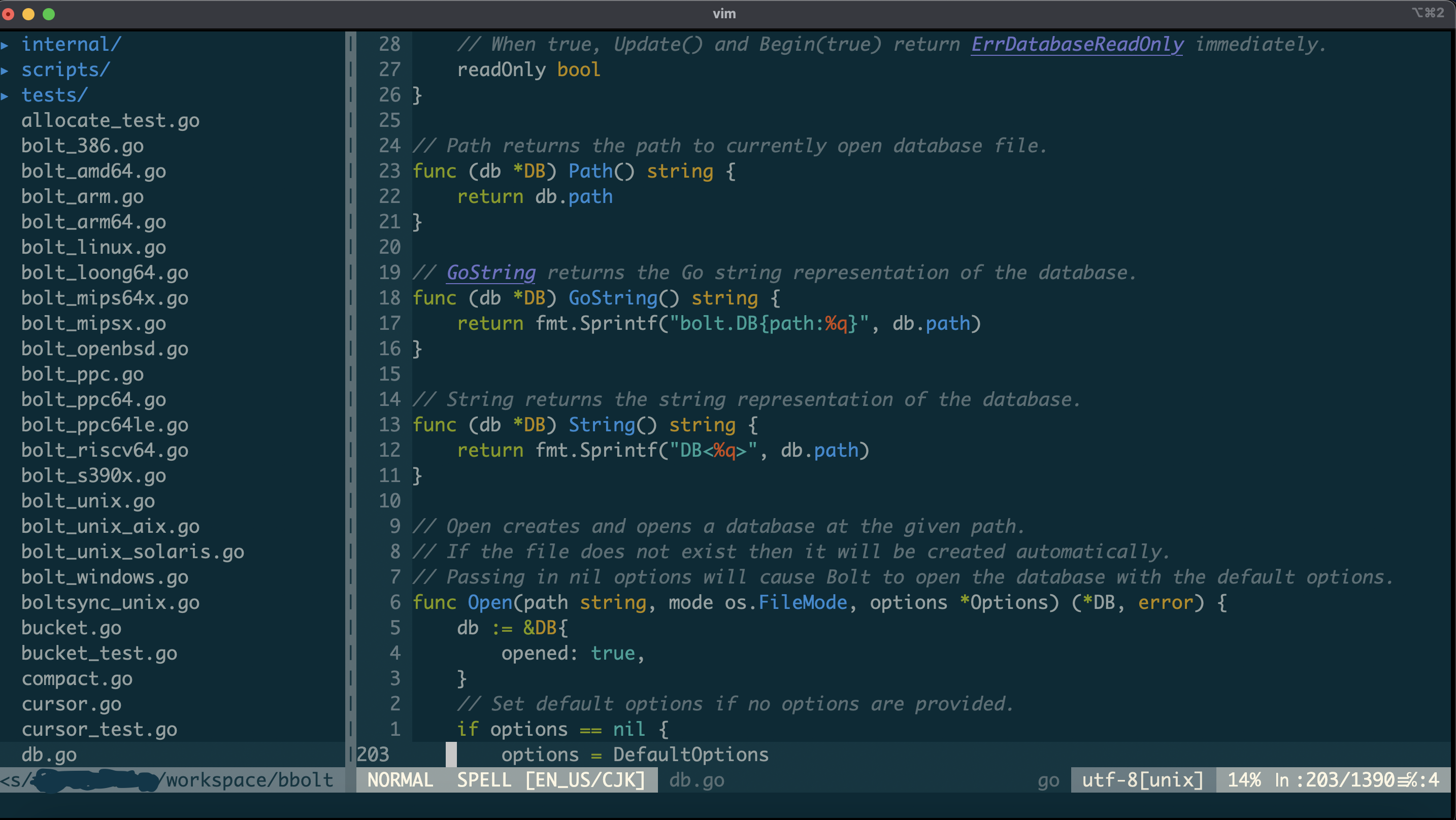Viewport: 1456px width, 820px height.
Task: Select bolt_amd64.go file
Action: [x=94, y=171]
